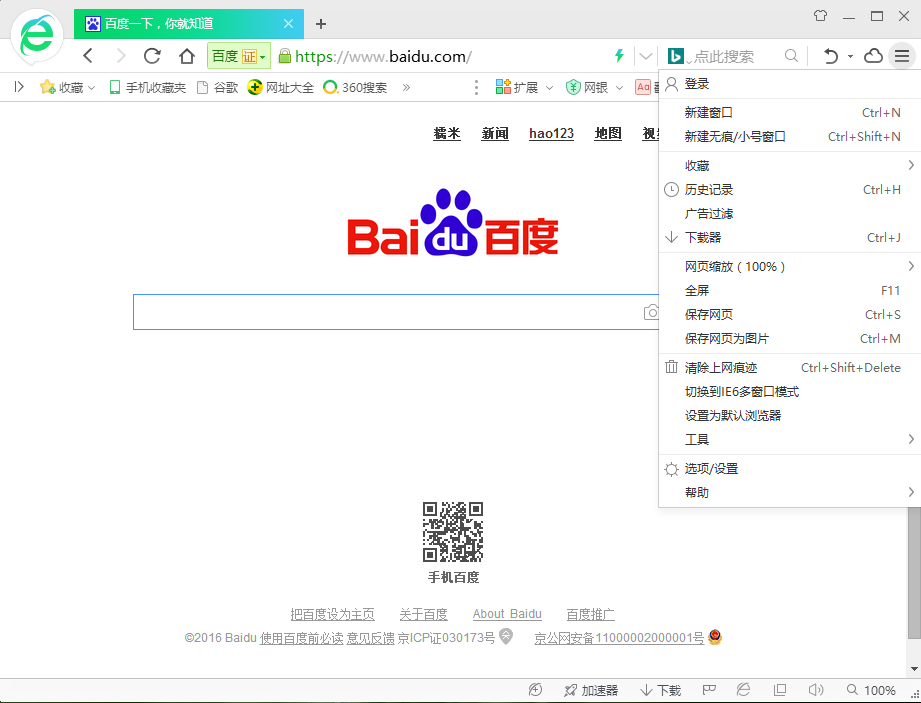921x703 pixels.
Task: Click the forward navigation arrow
Action: tap(120, 56)
